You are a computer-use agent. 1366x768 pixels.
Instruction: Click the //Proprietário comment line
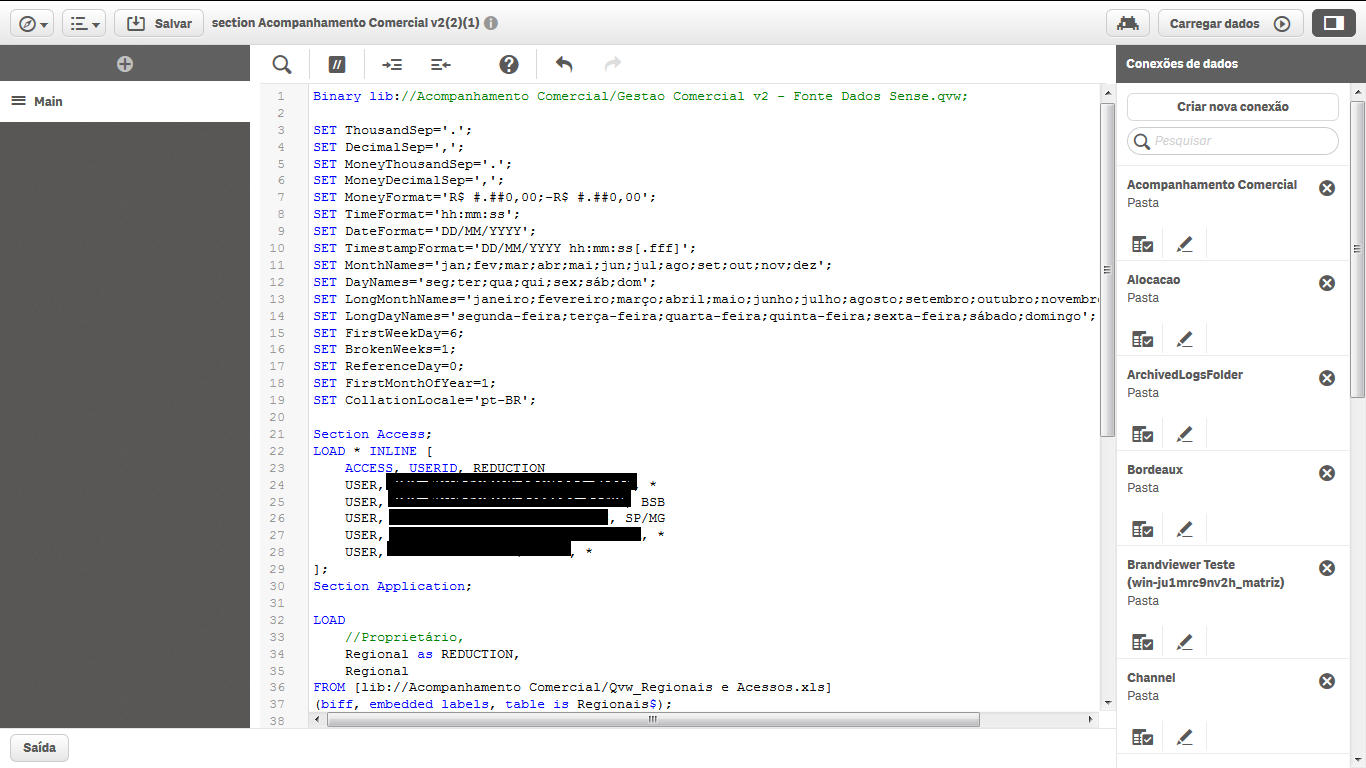(x=405, y=637)
